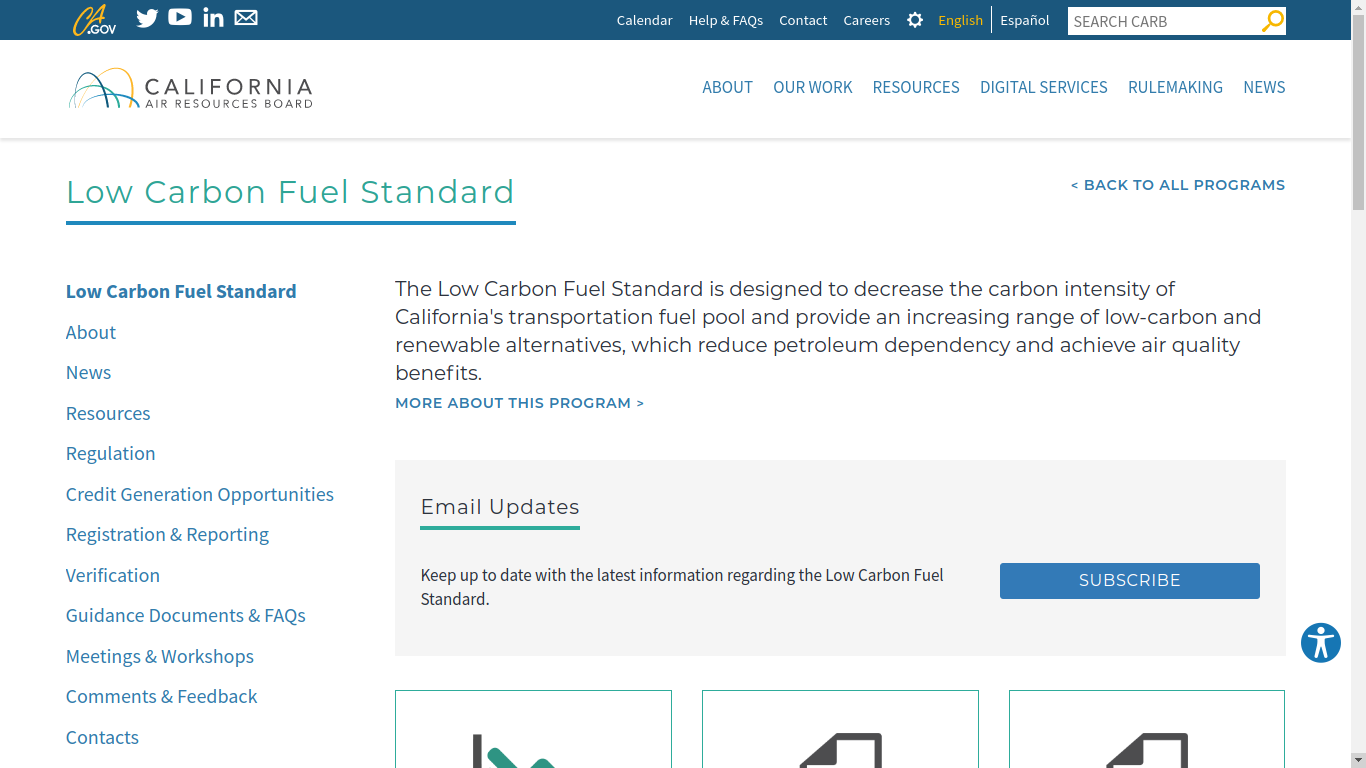Open the Rulemaking menu
Viewport: 1366px width, 768px height.
click(x=1175, y=87)
